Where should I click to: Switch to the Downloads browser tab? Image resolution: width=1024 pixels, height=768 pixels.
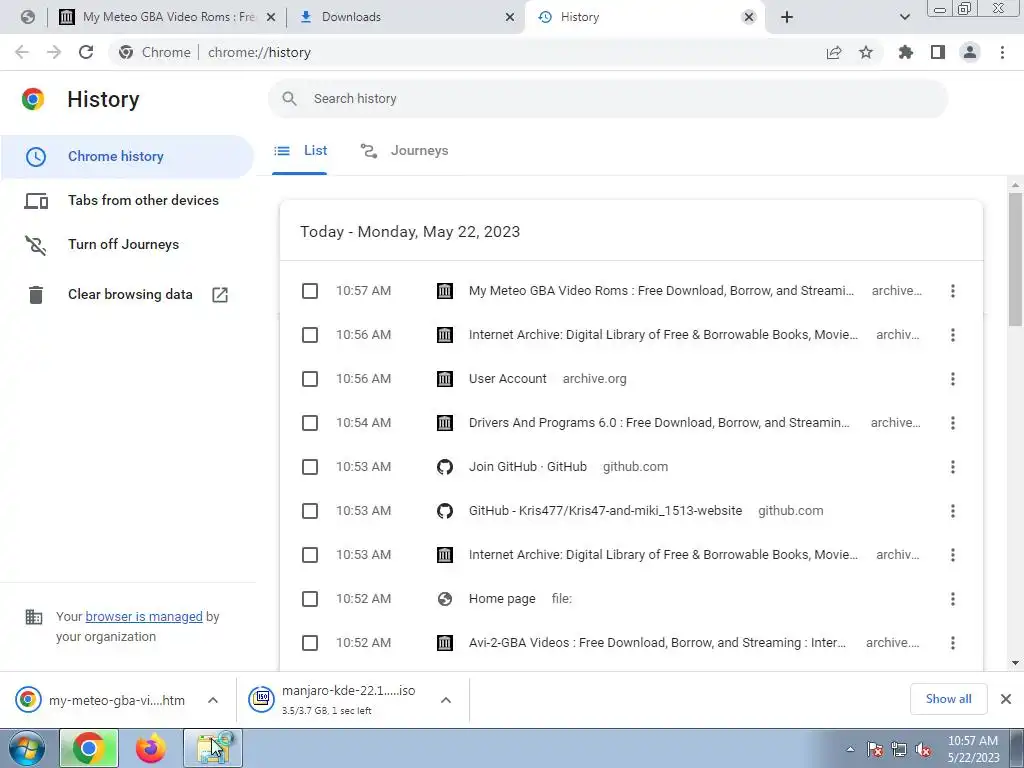pos(405,17)
